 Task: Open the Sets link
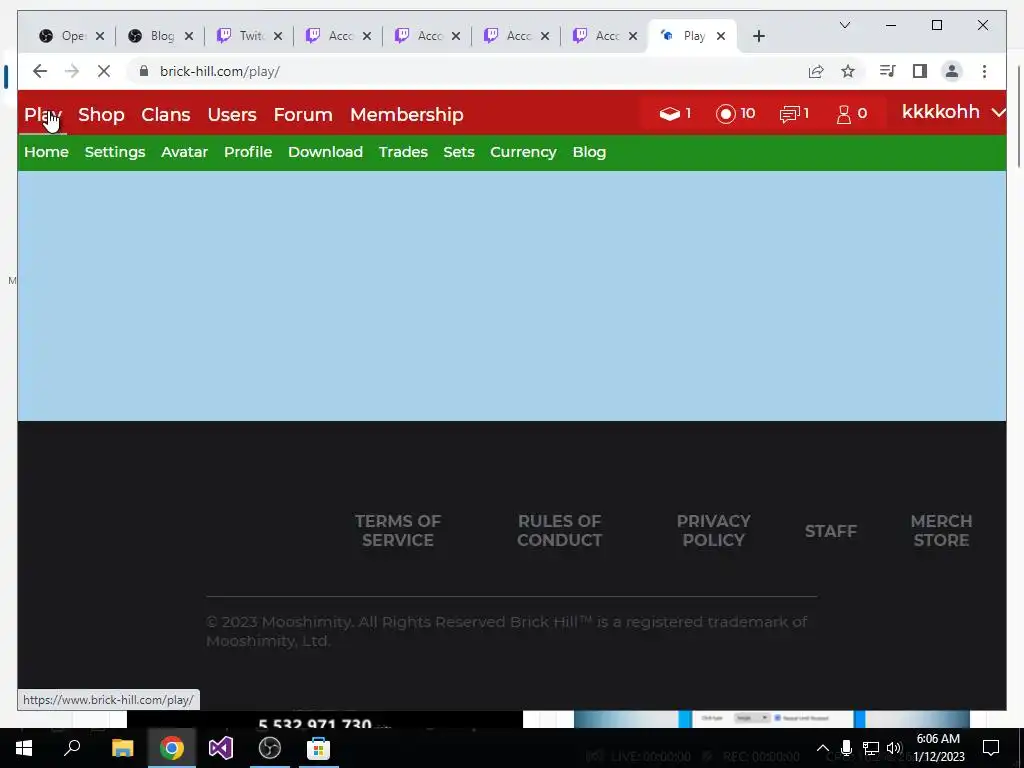459,152
